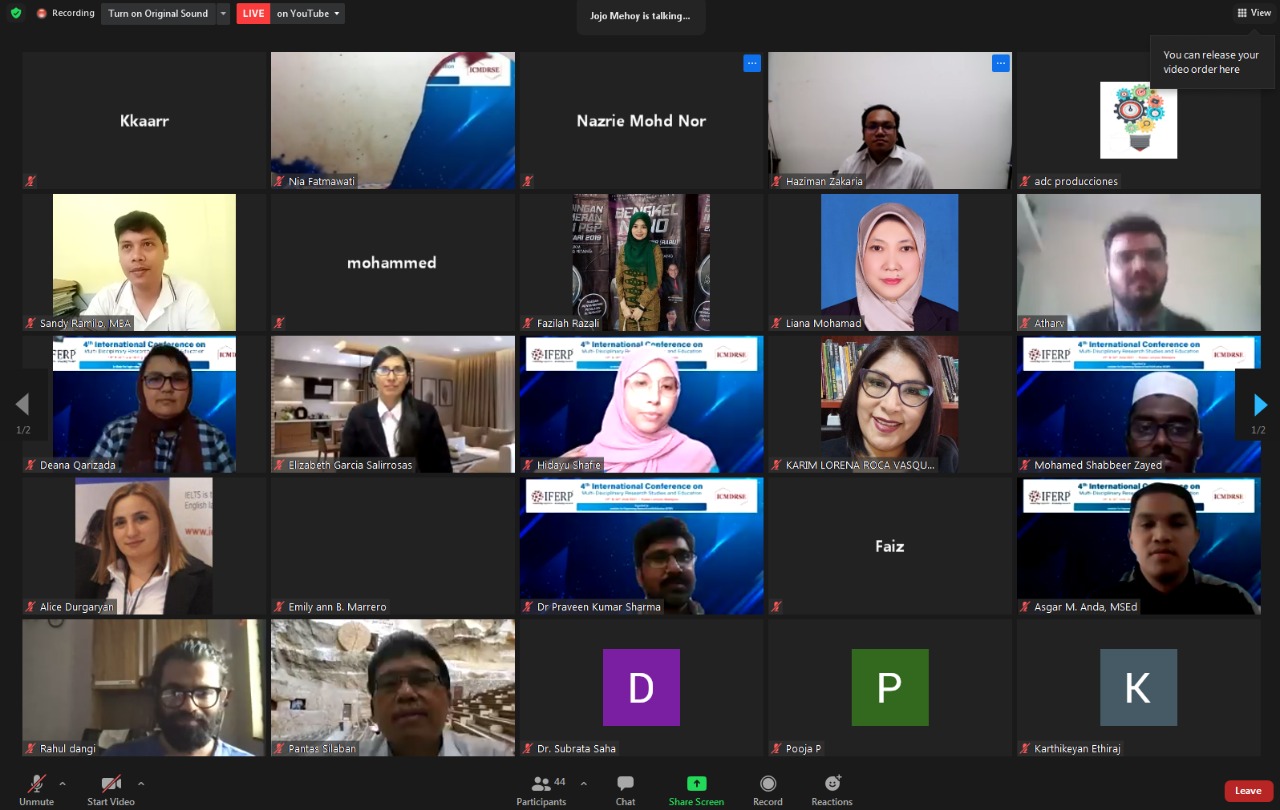Screen dimensions: 1280x810
Task: Expand the Original Sound dropdown arrow
Action: tap(223, 14)
